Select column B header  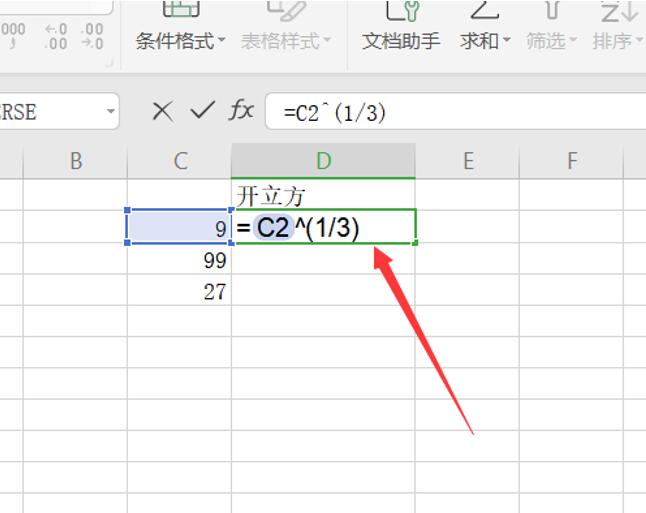tap(75, 161)
